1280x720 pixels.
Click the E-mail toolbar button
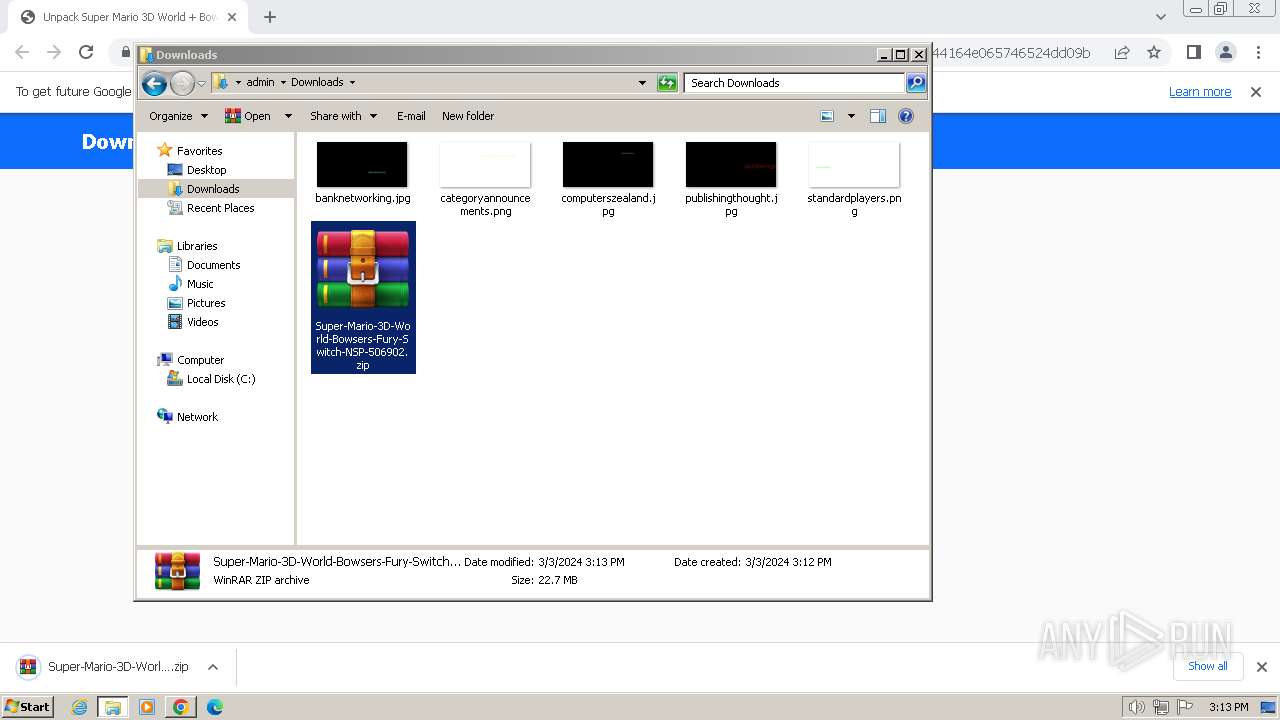point(411,116)
